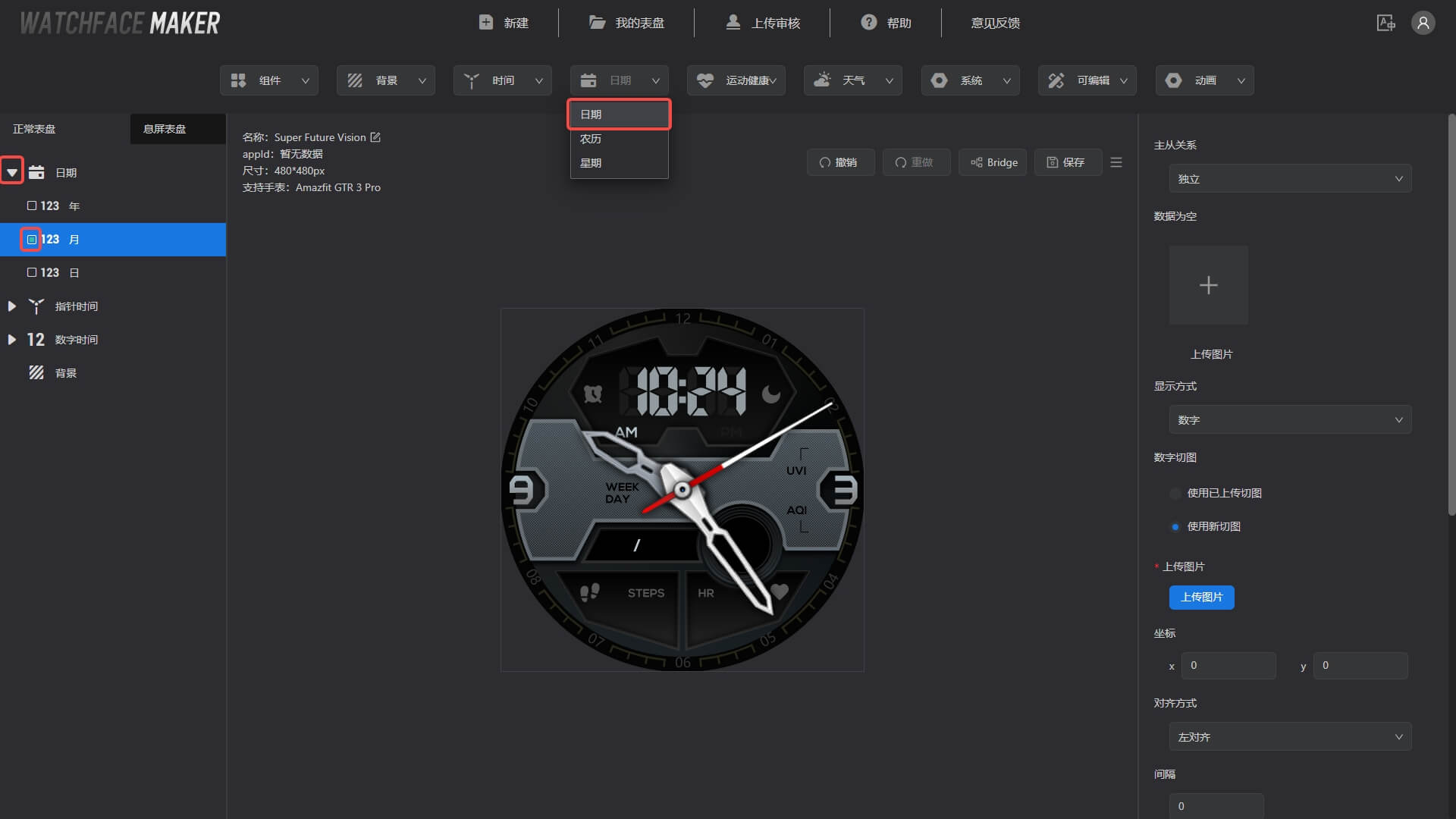The width and height of the screenshot is (1456, 819).
Task: Click the 保存 save button
Action: [x=1066, y=162]
